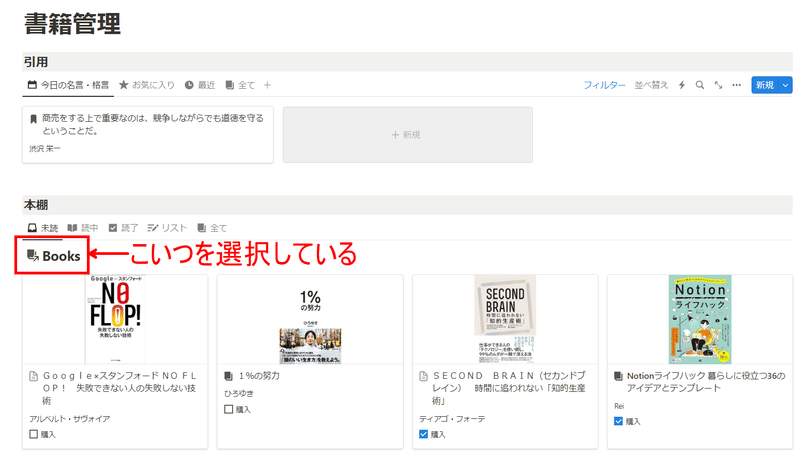This screenshot has width=800, height=453.
Task: Open the quote card by 渋沢 栄一
Action: (x=148, y=135)
